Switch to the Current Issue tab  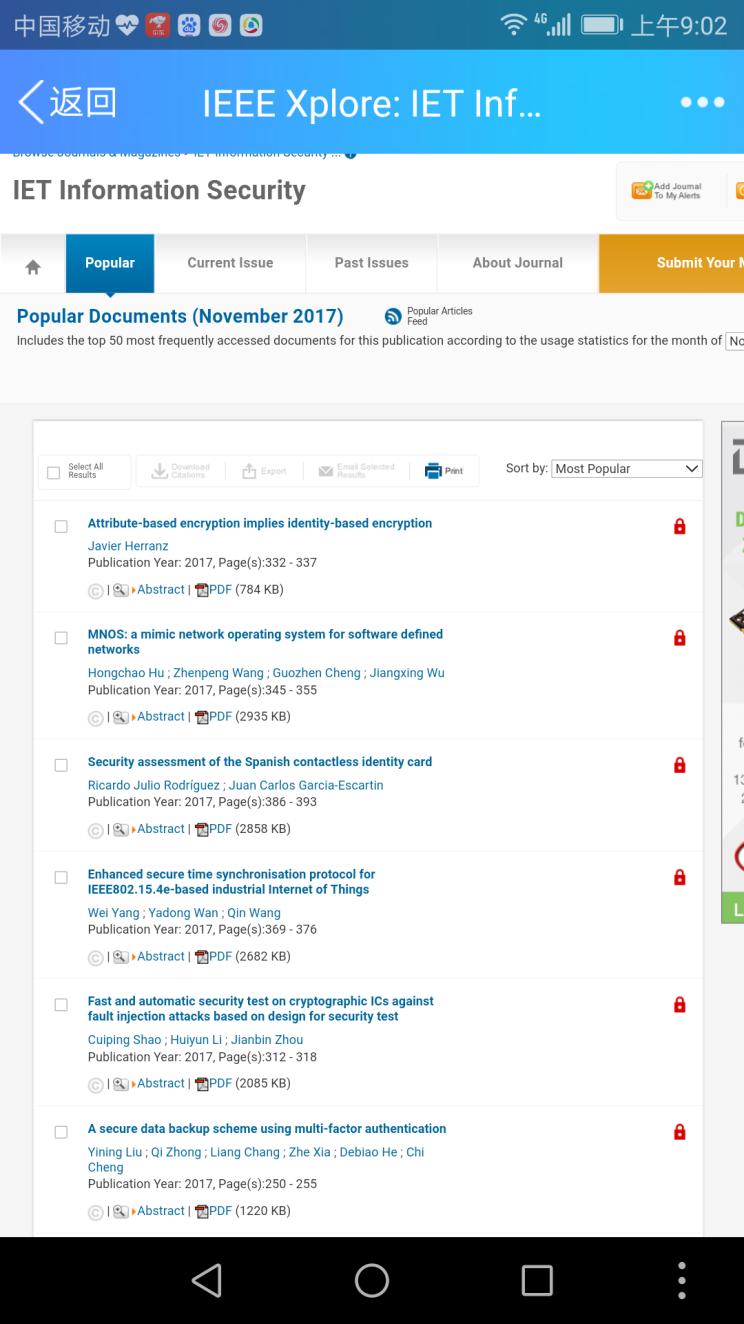230,263
